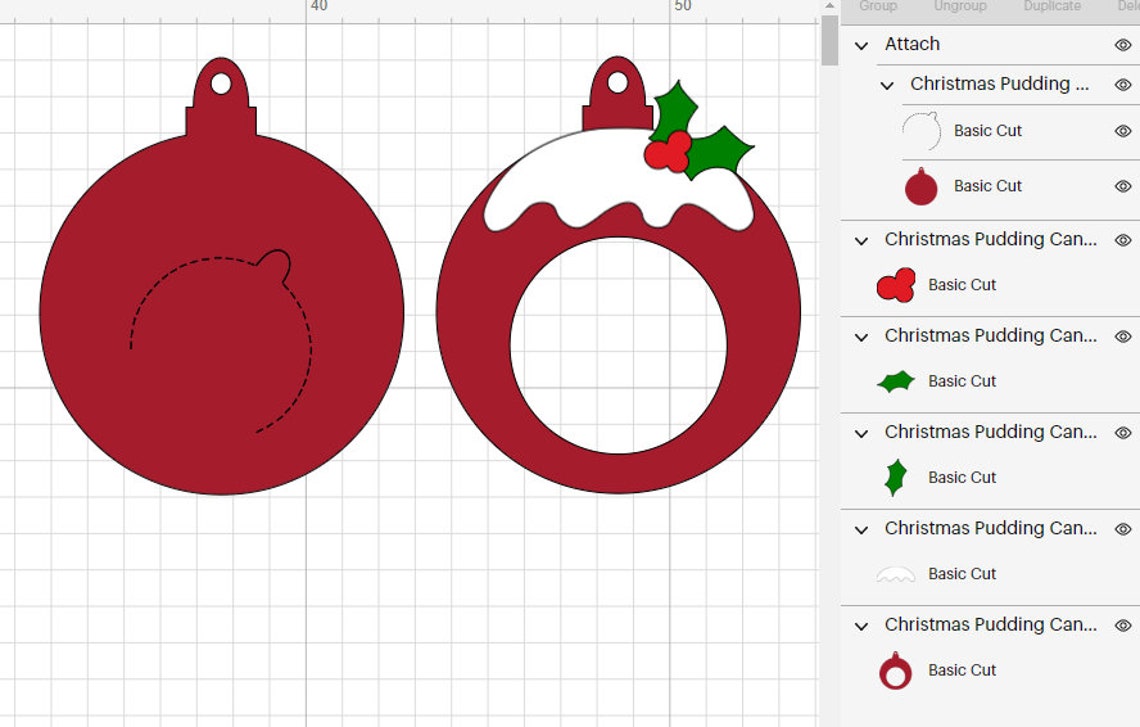Screen dimensions: 1140x727
Task: Click the Group toolbar command
Action: [877, 6]
